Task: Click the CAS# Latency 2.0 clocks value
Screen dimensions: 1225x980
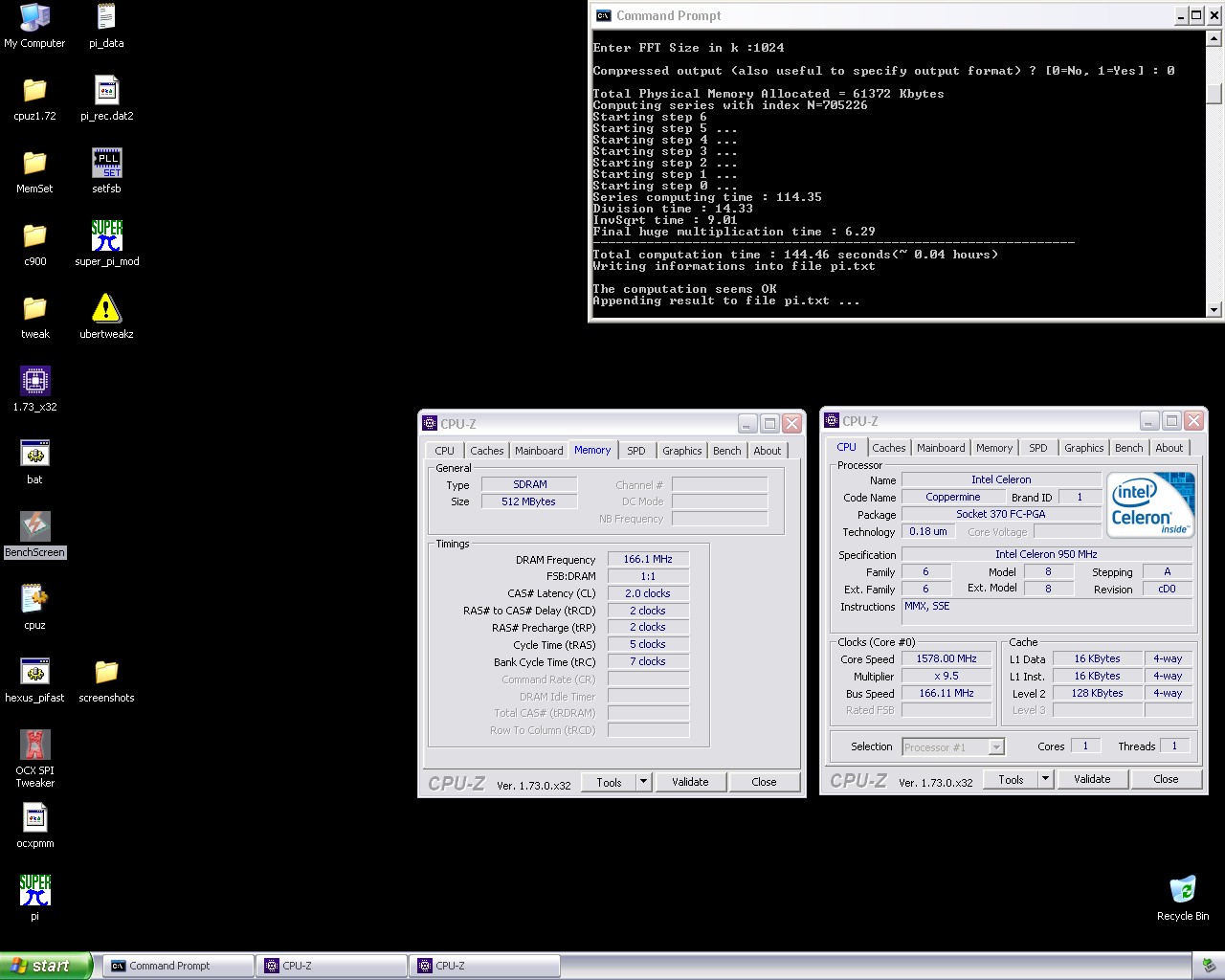Action: tap(648, 593)
